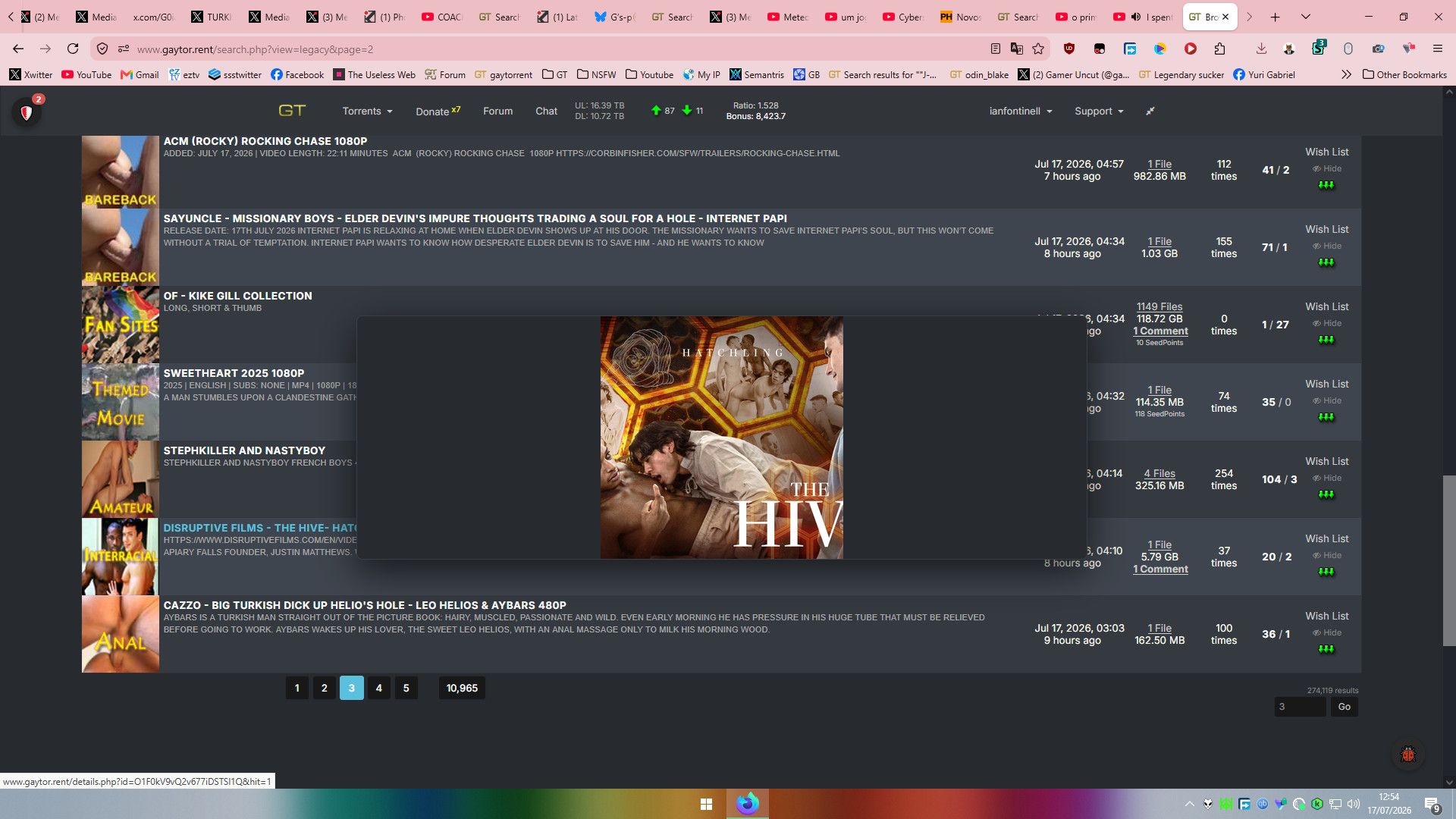Show hidden system tray icons

(x=1189, y=804)
